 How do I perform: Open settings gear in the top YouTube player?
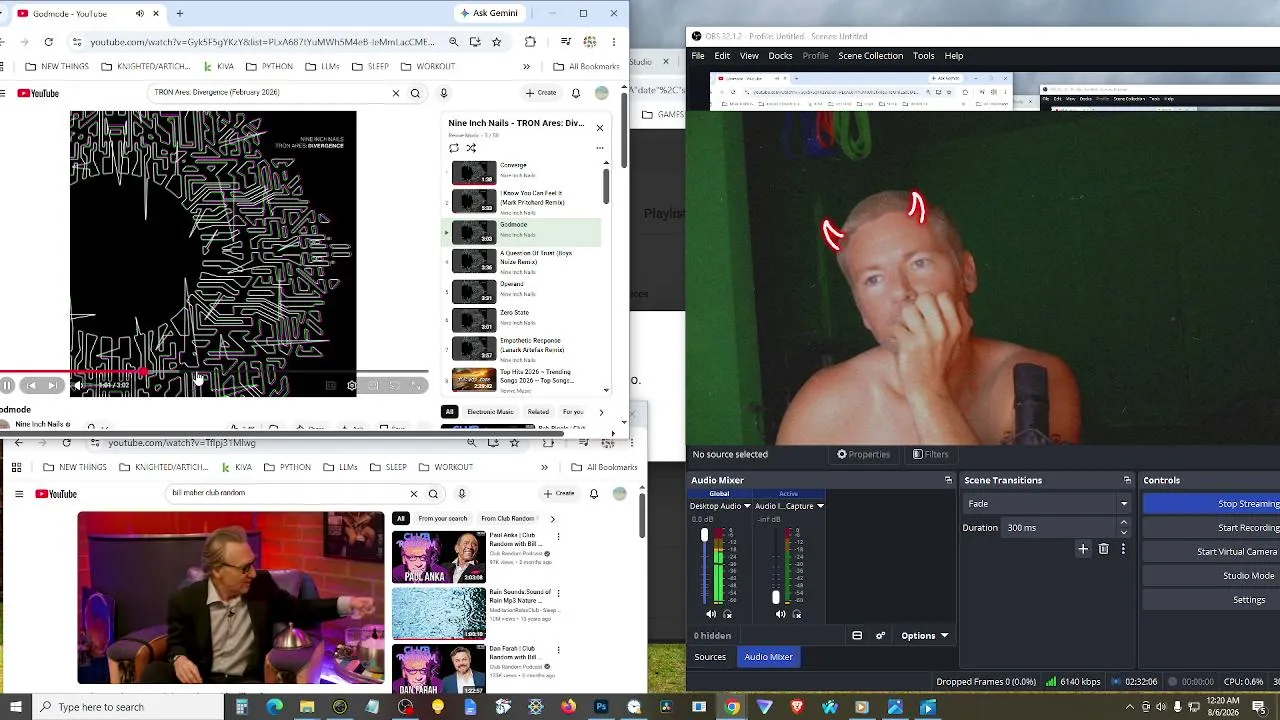point(351,385)
